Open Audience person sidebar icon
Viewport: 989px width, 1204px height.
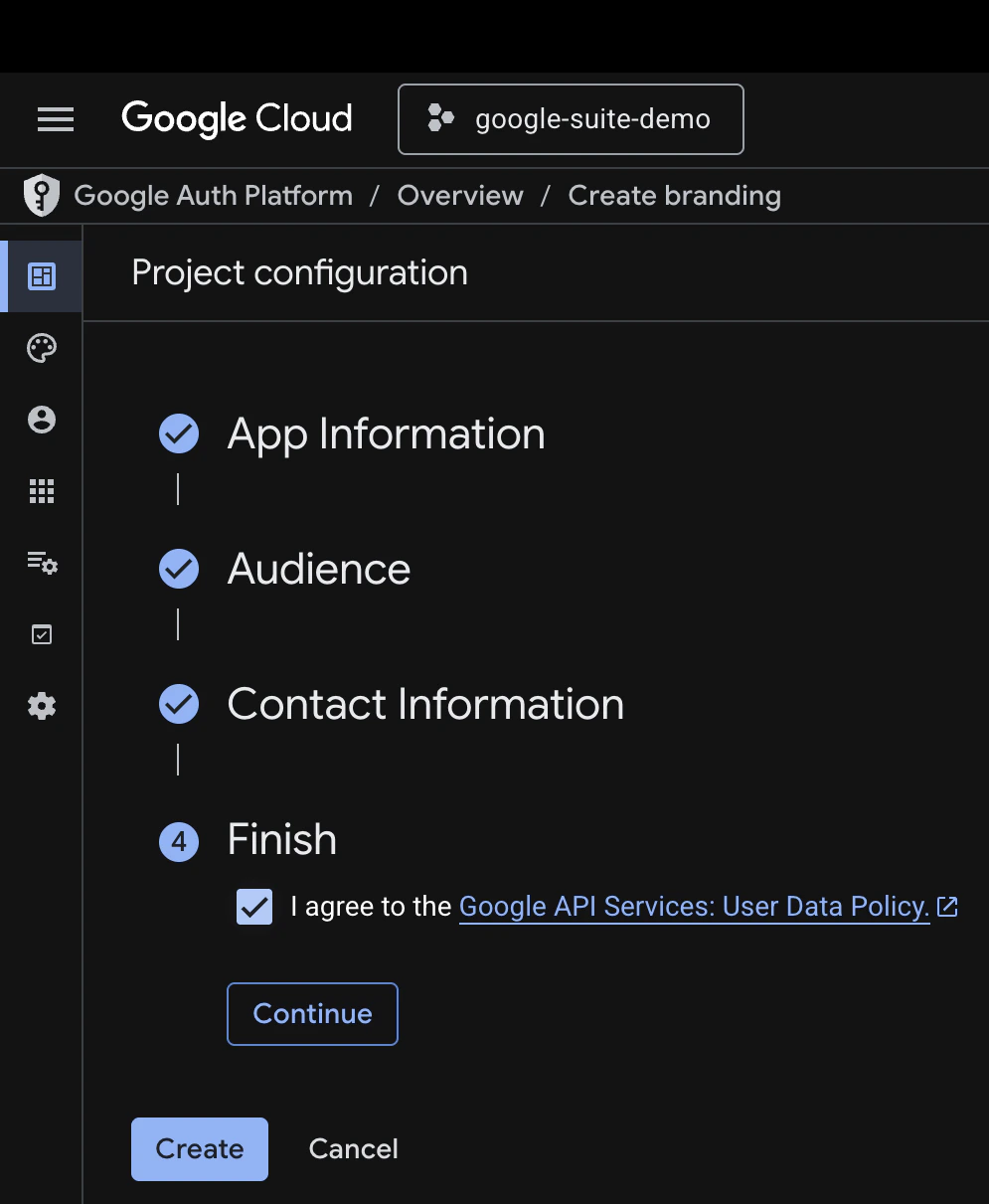[42, 420]
